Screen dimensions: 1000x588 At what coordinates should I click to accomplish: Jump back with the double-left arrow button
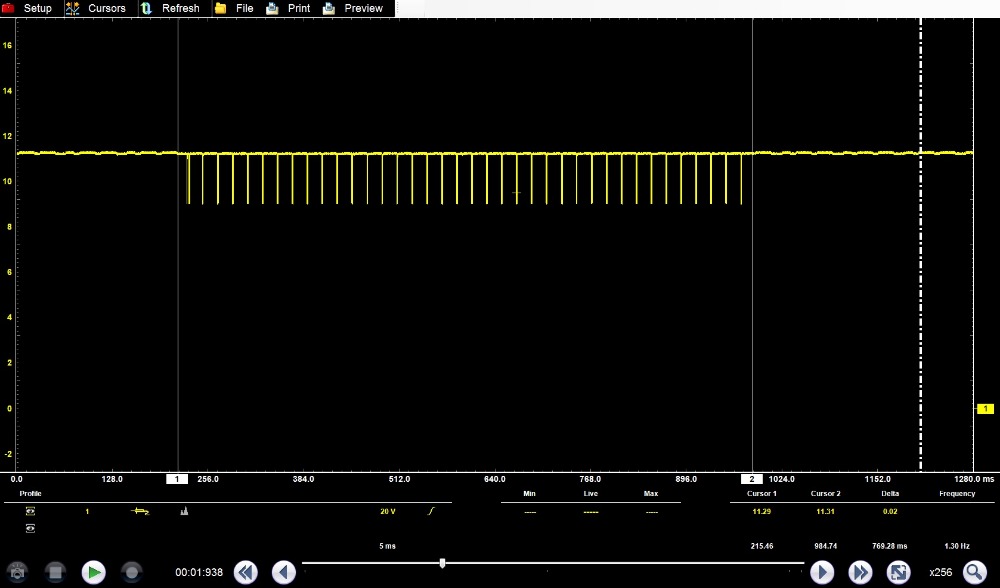[x=246, y=572]
